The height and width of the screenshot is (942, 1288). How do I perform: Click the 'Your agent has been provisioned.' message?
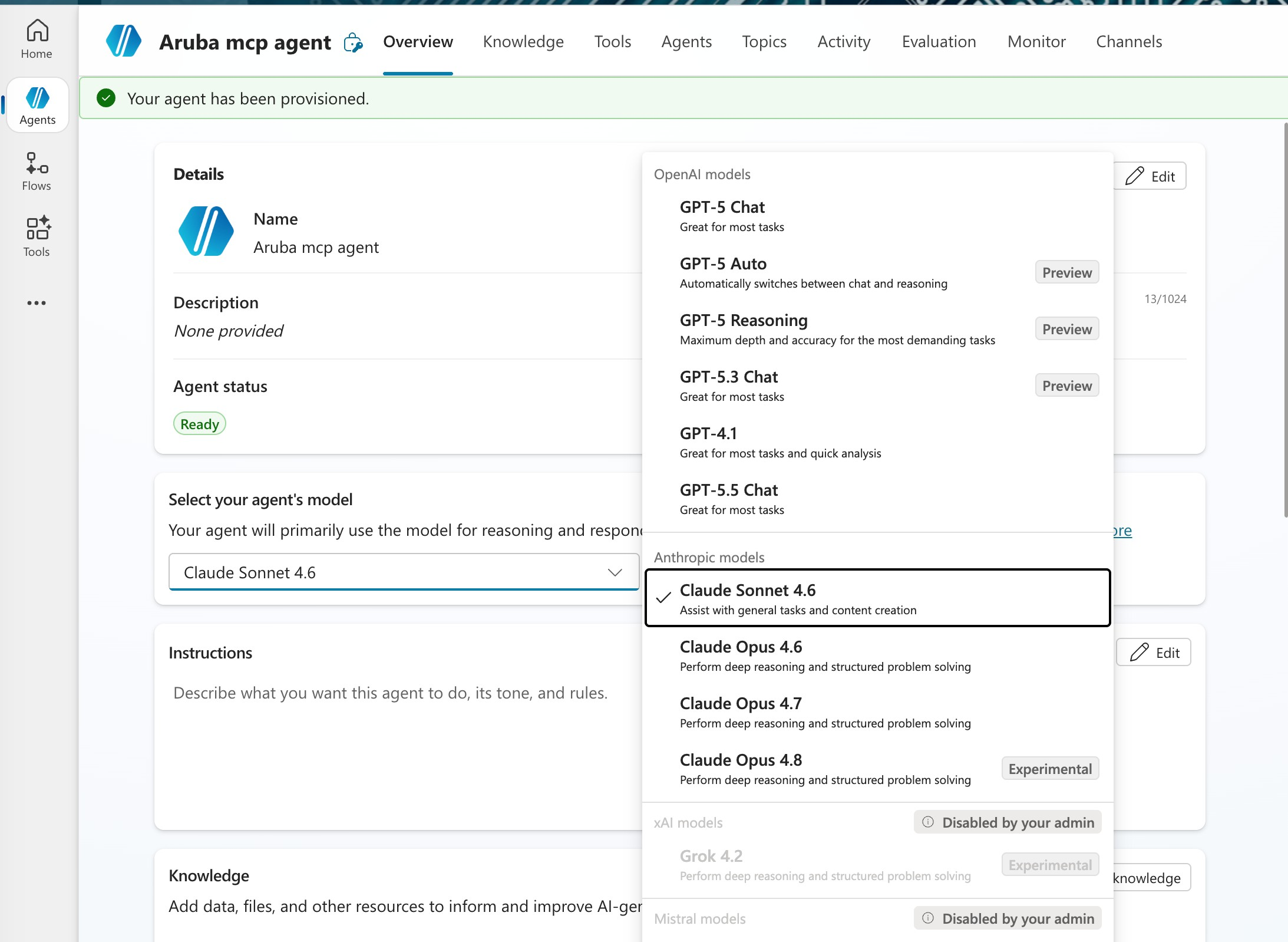pos(248,98)
